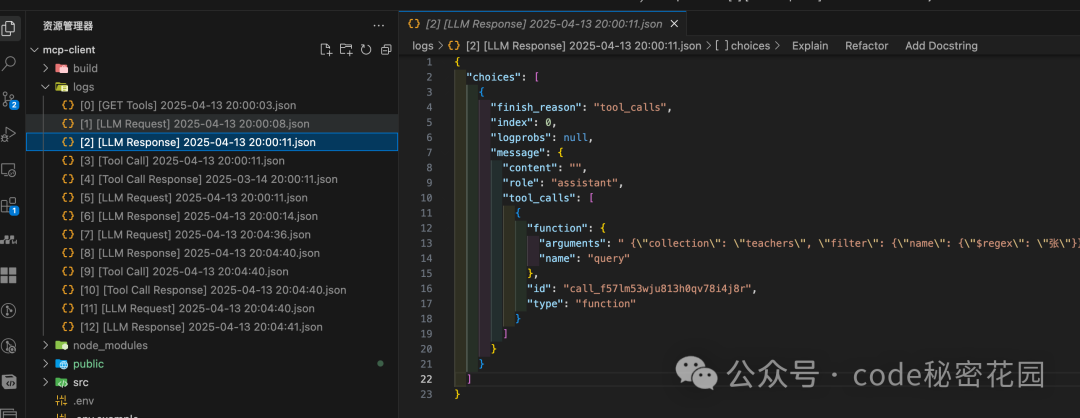
Task: Open [10] [Tool Call Response] 20:04:40.json file
Action: (x=212, y=290)
